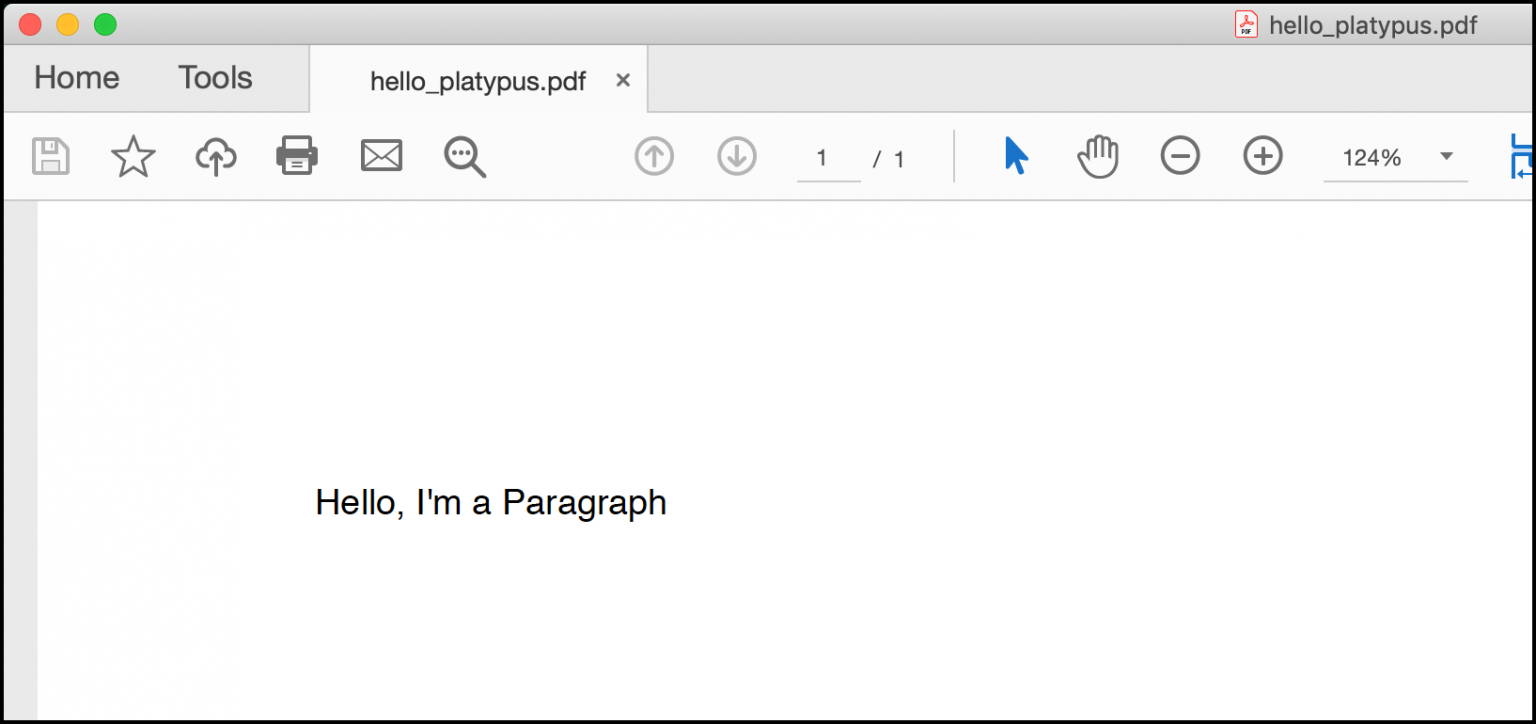Go to the next page down arrow
The image size is (1536, 724).
coord(737,157)
